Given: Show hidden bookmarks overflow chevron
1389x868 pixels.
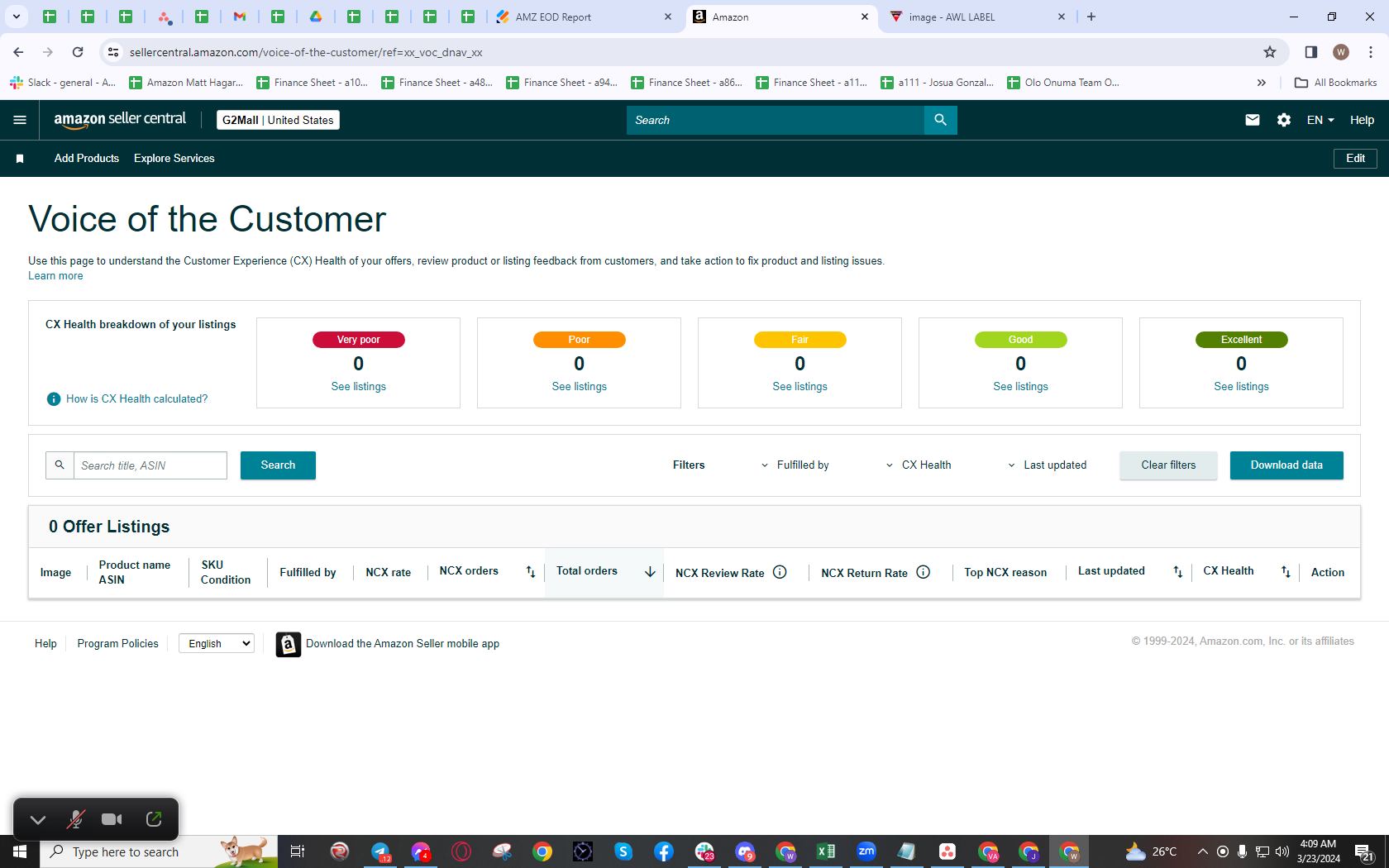Looking at the screenshot, I should point(1262,83).
